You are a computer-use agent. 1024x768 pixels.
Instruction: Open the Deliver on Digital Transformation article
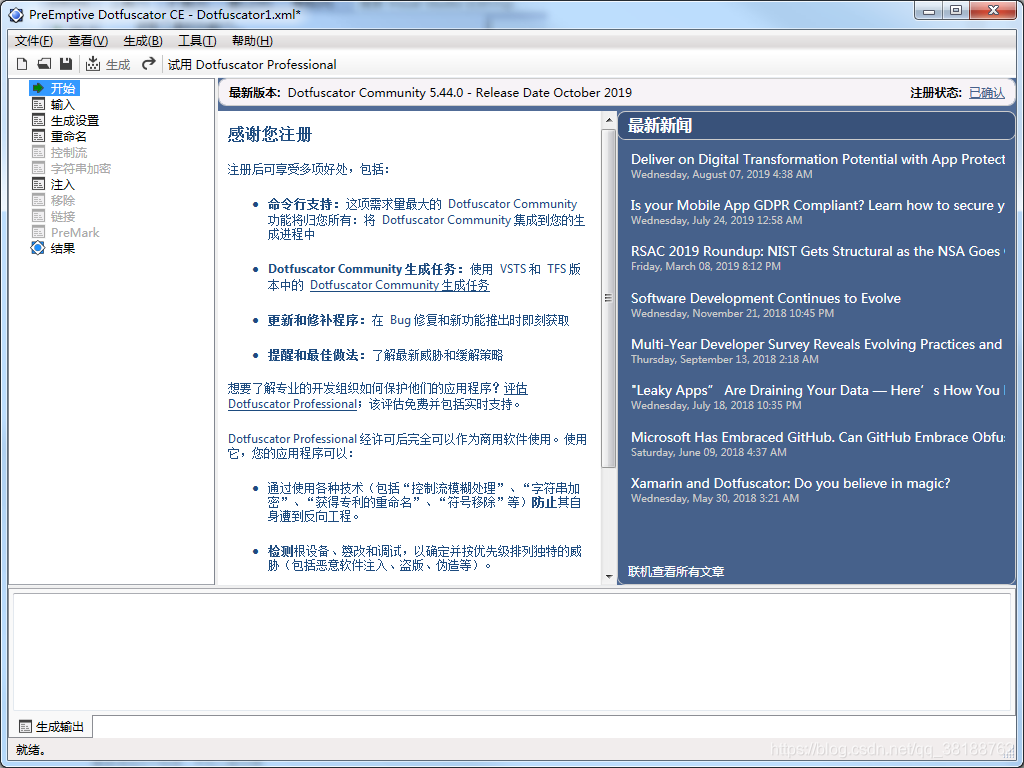pyautogui.click(x=818, y=159)
